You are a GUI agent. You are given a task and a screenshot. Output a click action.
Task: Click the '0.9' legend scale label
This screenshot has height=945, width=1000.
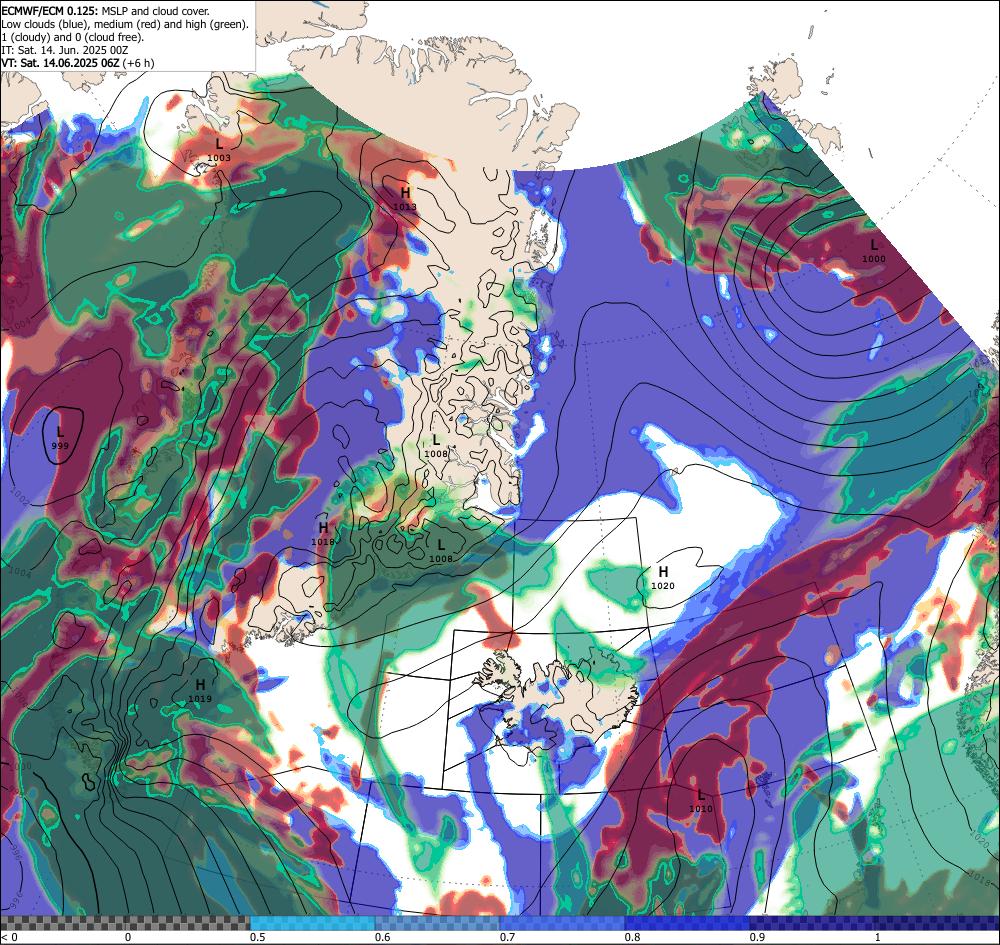(757, 937)
